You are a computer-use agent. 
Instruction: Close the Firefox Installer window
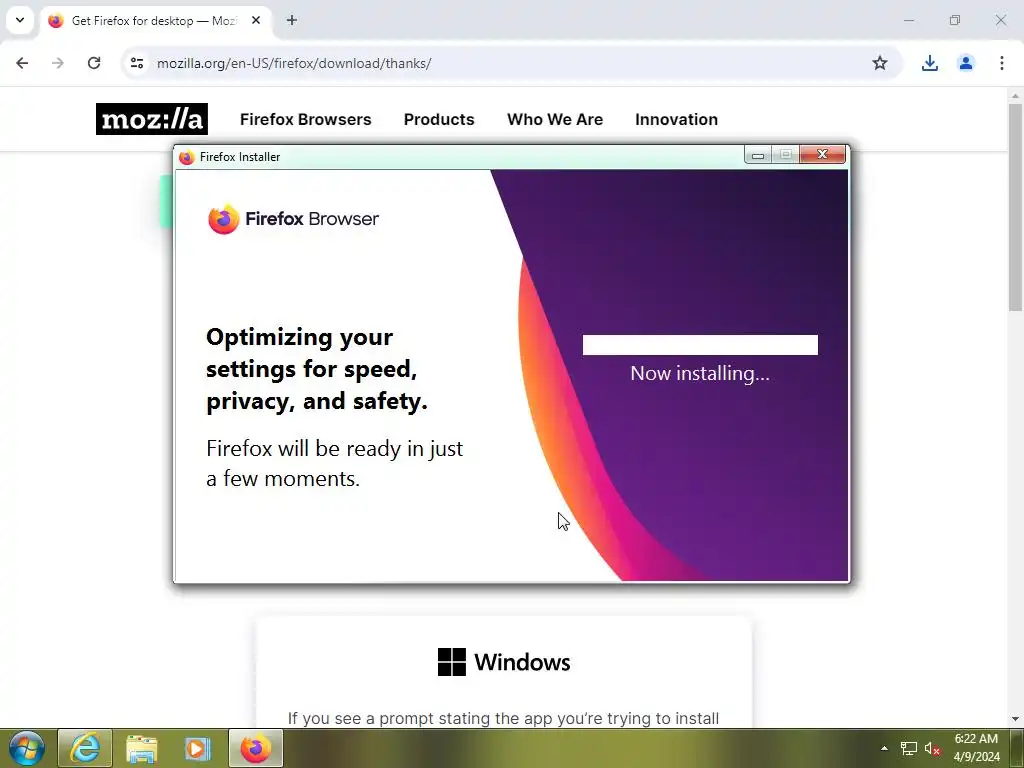[x=822, y=154]
